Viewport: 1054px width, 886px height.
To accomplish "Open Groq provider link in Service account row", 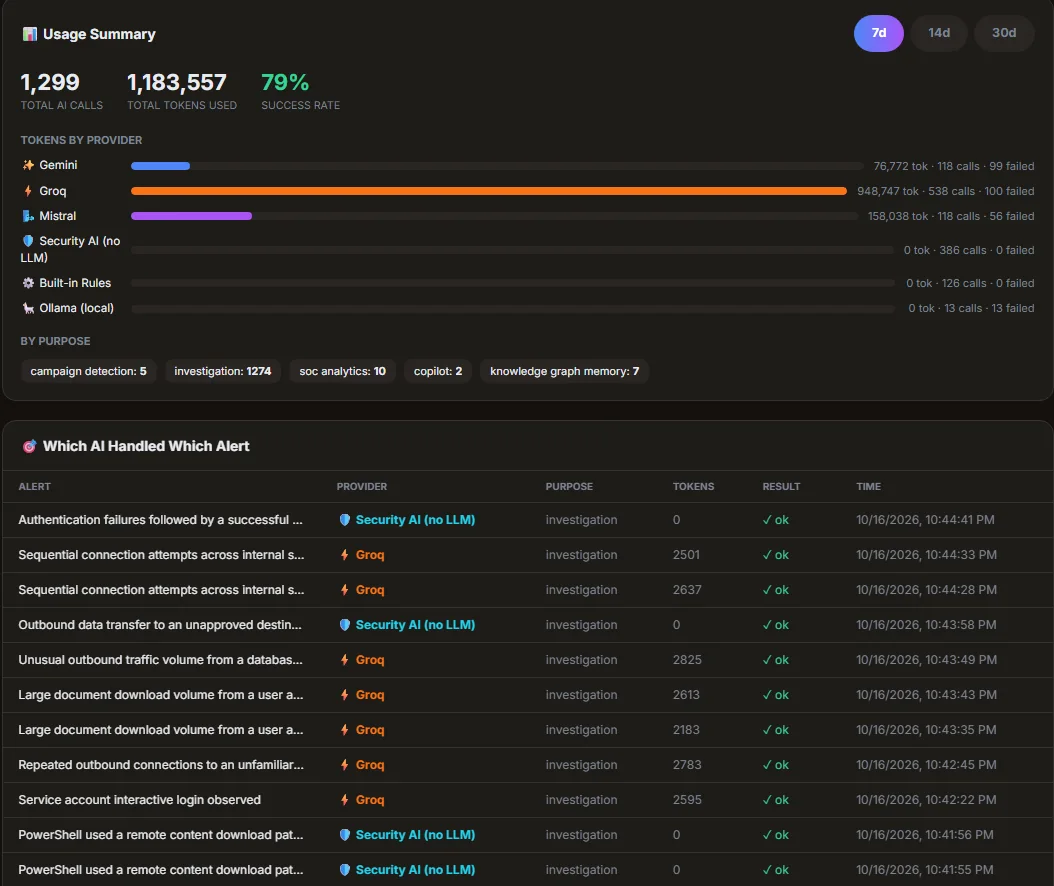I will pos(370,799).
